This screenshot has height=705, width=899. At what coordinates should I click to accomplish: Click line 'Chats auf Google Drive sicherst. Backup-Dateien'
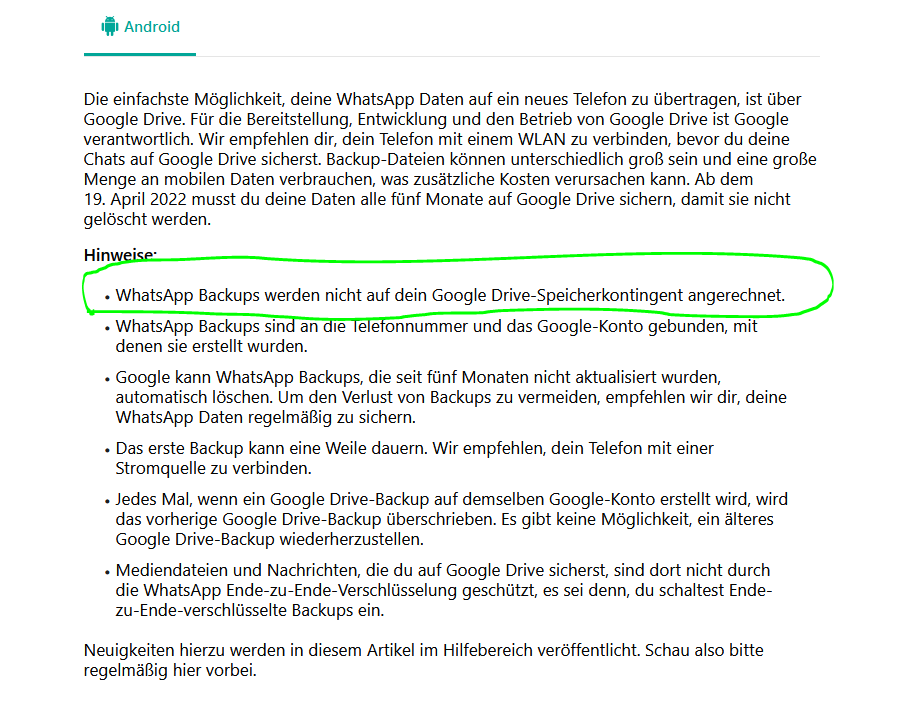(450, 159)
